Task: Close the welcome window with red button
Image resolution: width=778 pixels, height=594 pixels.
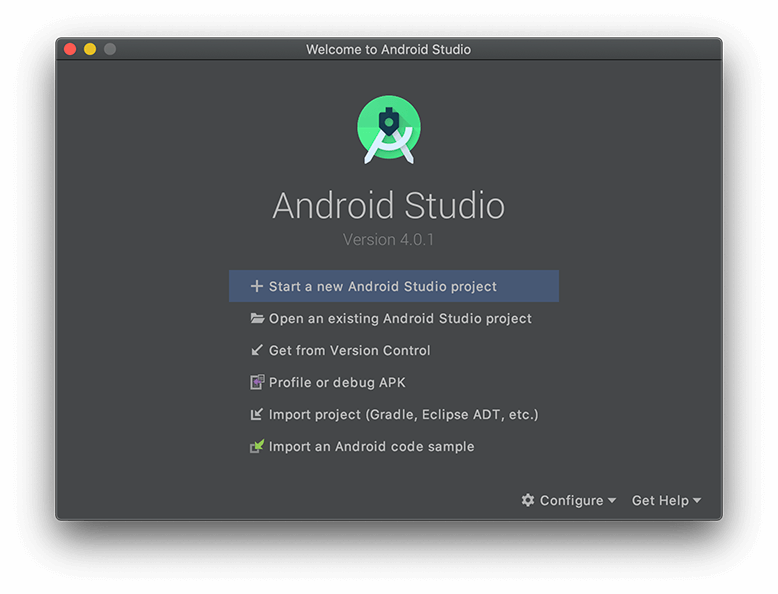Action: 70,49
